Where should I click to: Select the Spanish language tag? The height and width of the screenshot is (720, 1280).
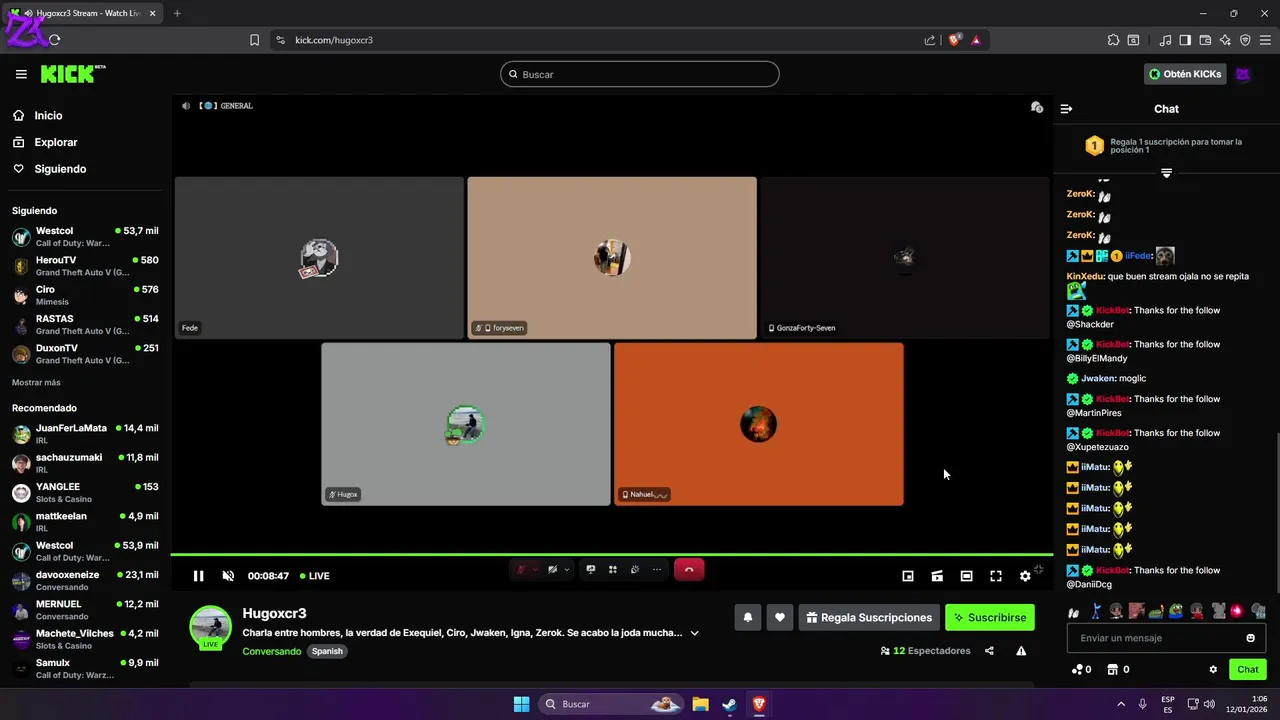tap(327, 651)
